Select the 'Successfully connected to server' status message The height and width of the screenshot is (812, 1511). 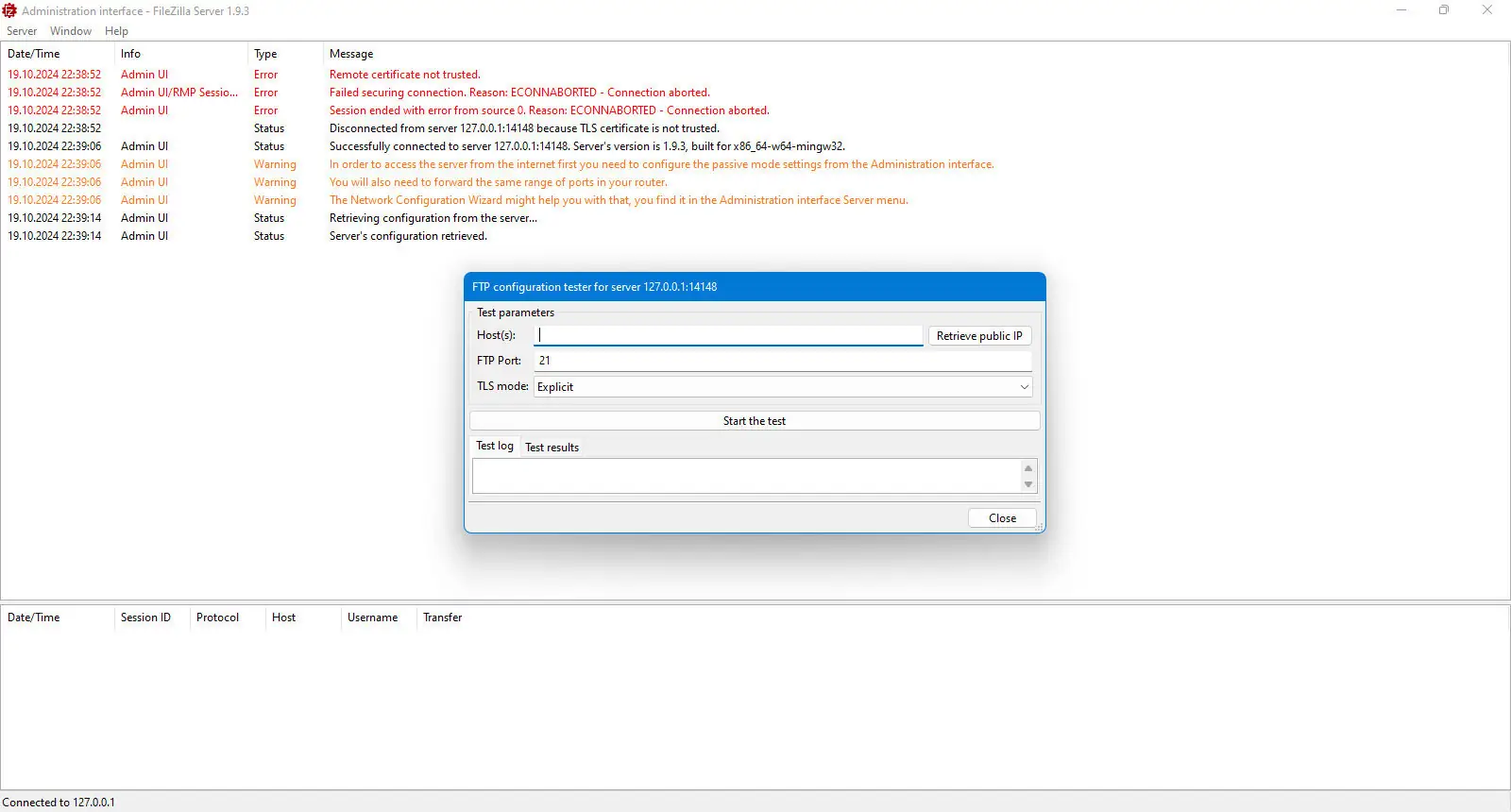pyautogui.click(x=586, y=146)
